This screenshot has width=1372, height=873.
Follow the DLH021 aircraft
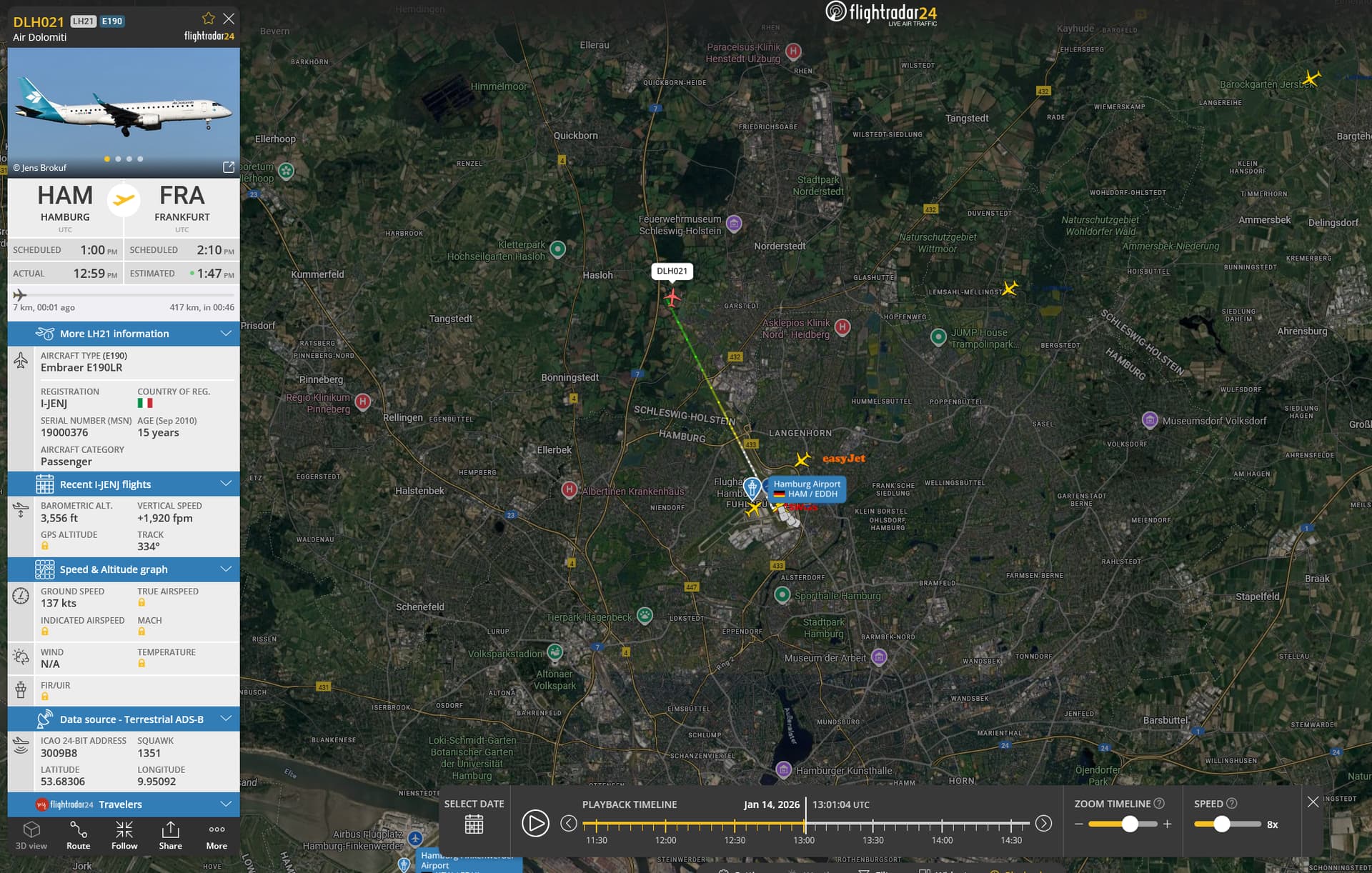[x=124, y=834]
